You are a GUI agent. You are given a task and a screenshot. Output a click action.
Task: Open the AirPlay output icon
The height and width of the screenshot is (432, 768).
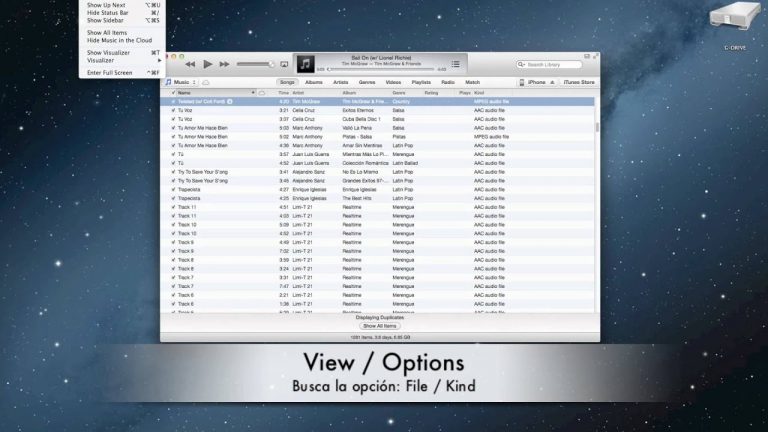pyautogui.click(x=284, y=64)
